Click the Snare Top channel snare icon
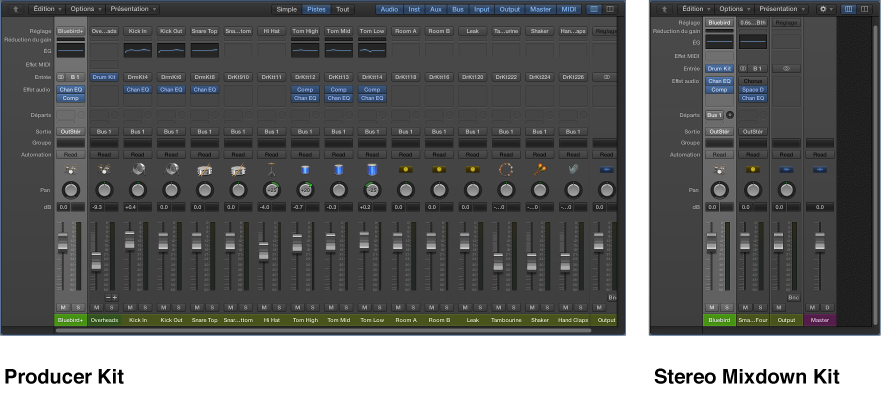The height and width of the screenshot is (394, 882). (x=205, y=169)
